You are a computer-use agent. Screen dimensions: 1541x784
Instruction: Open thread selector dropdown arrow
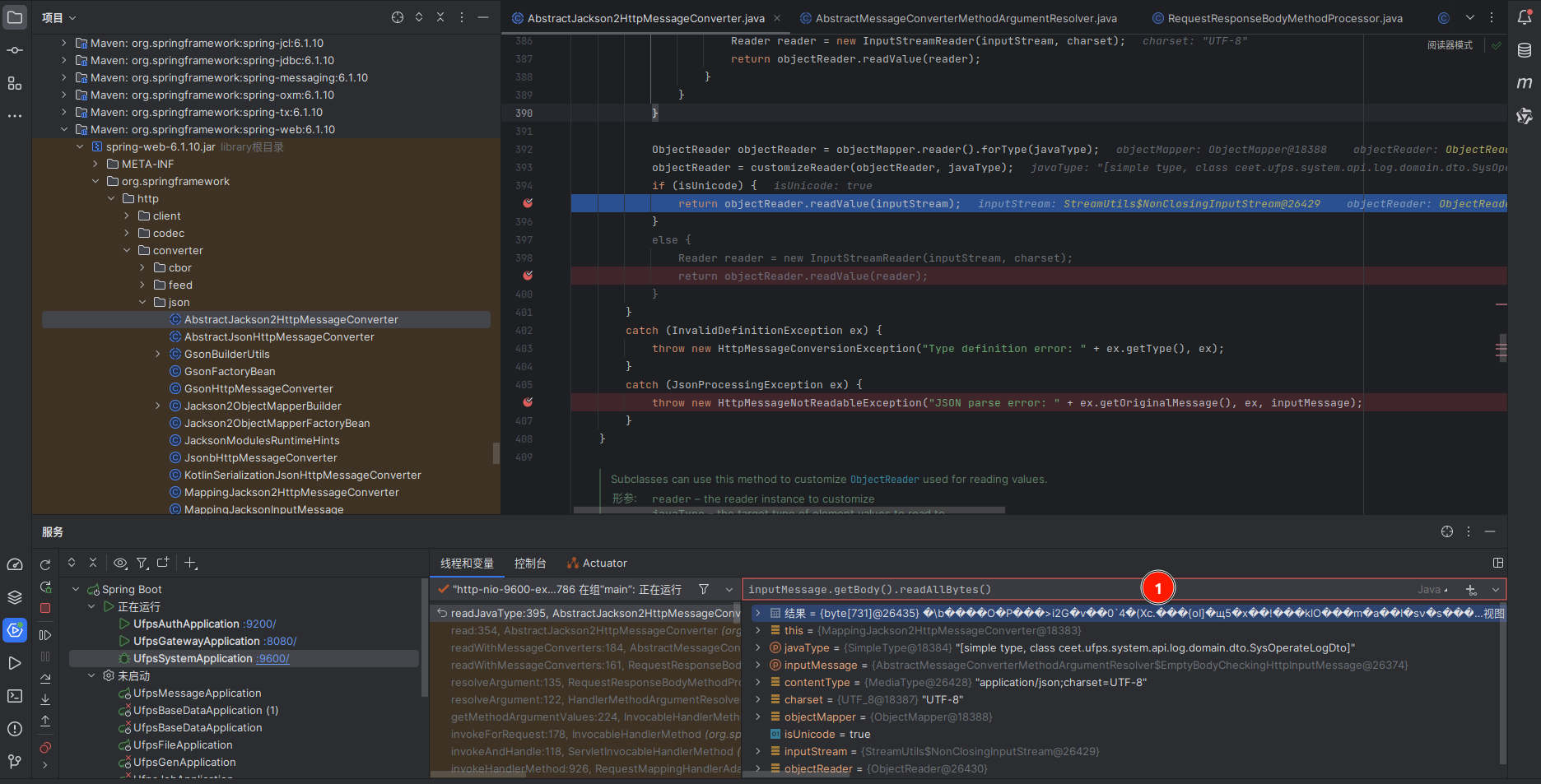729,589
